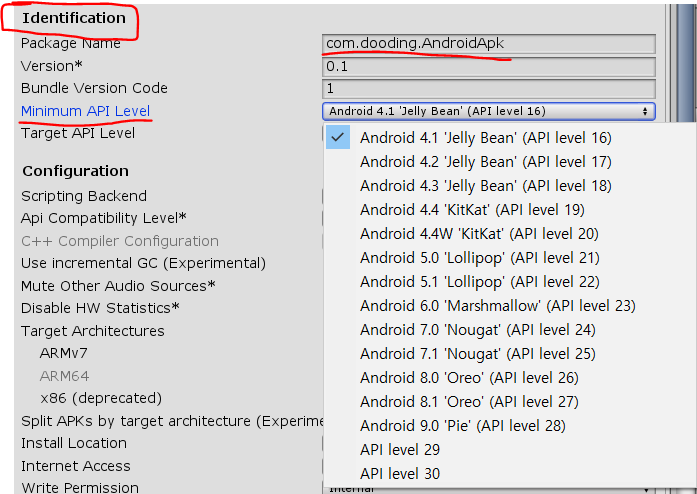Choose Android 7.1 'Nougat' API level 25
The image size is (697, 494).
click(x=478, y=354)
